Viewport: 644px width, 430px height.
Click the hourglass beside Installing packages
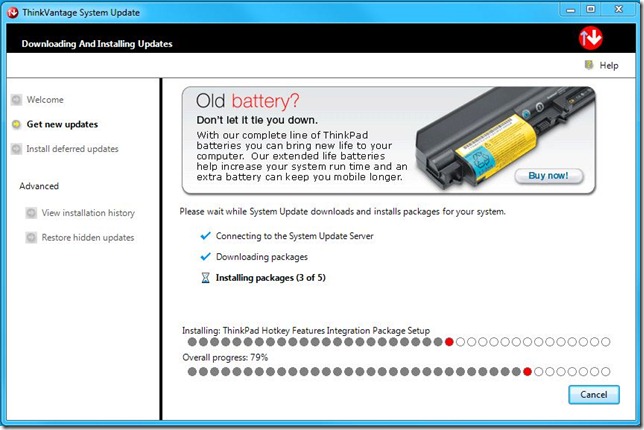[205, 278]
